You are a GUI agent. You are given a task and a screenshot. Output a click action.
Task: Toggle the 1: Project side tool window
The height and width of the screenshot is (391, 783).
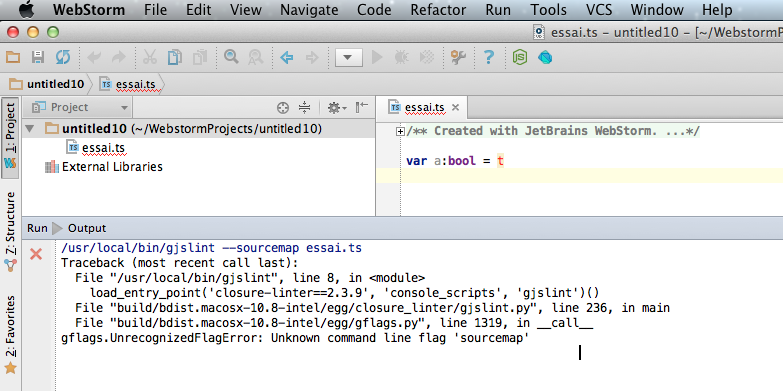point(10,138)
